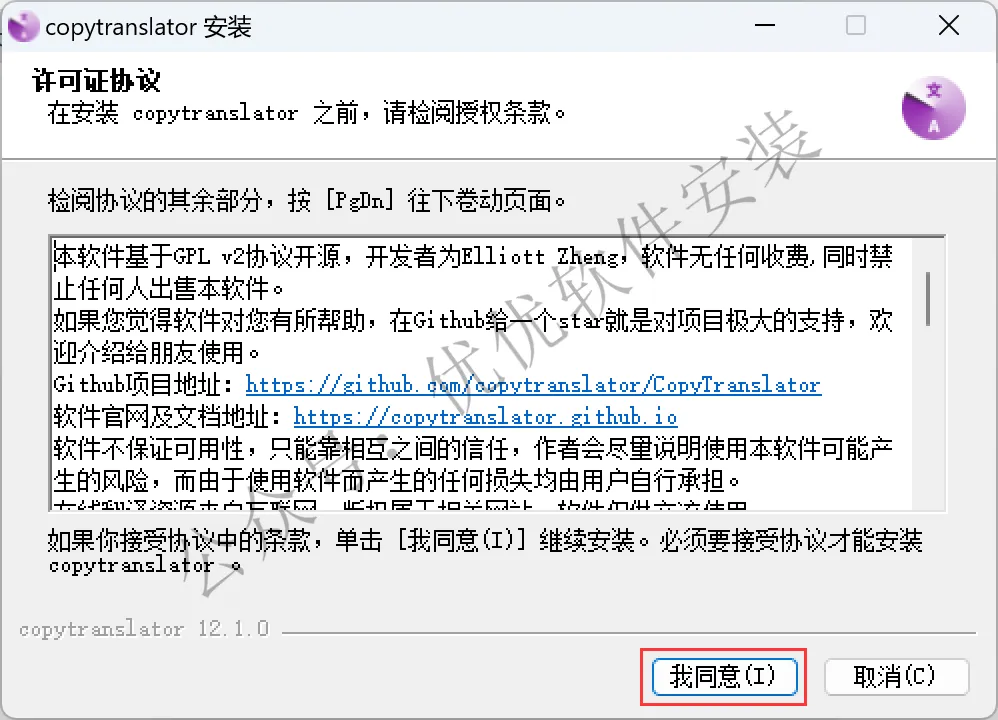
Task: Click the copytranslator 12.1.0 version label
Action: tap(144, 629)
